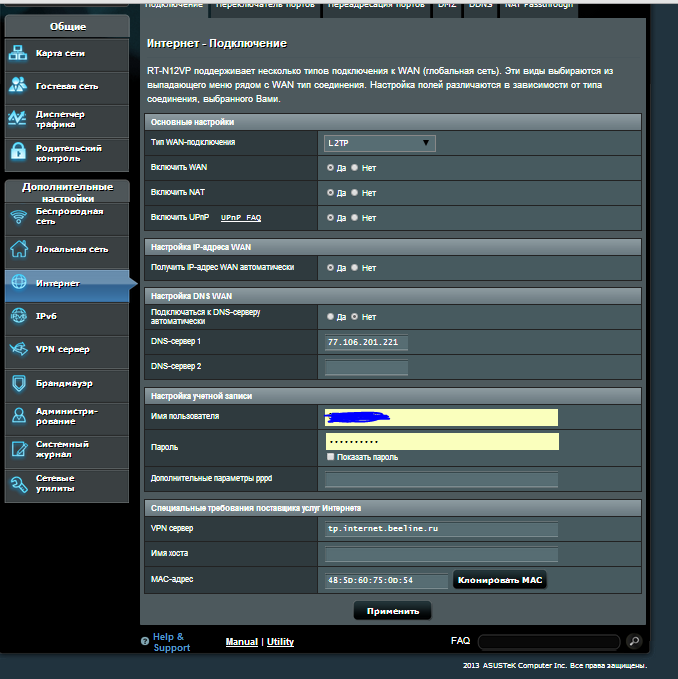
Task: Click the FAQ search box
Action: [x=549, y=641]
